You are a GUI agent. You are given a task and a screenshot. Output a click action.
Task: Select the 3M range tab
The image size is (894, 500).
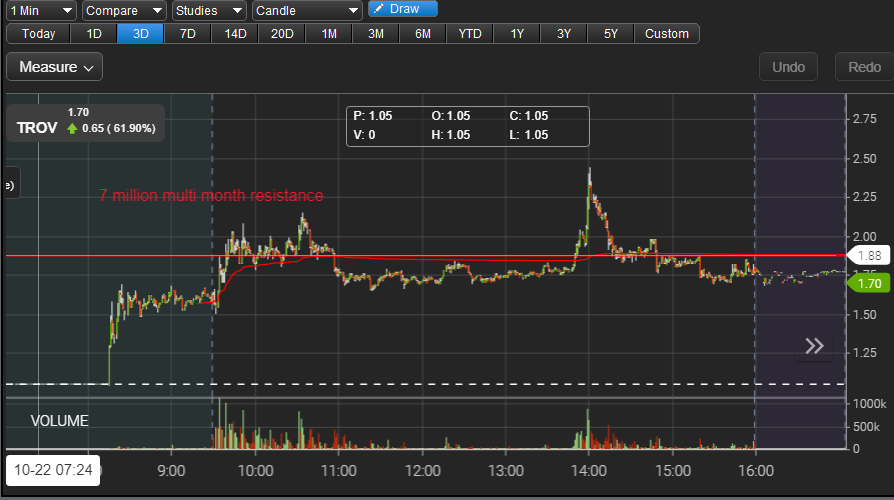coord(376,34)
